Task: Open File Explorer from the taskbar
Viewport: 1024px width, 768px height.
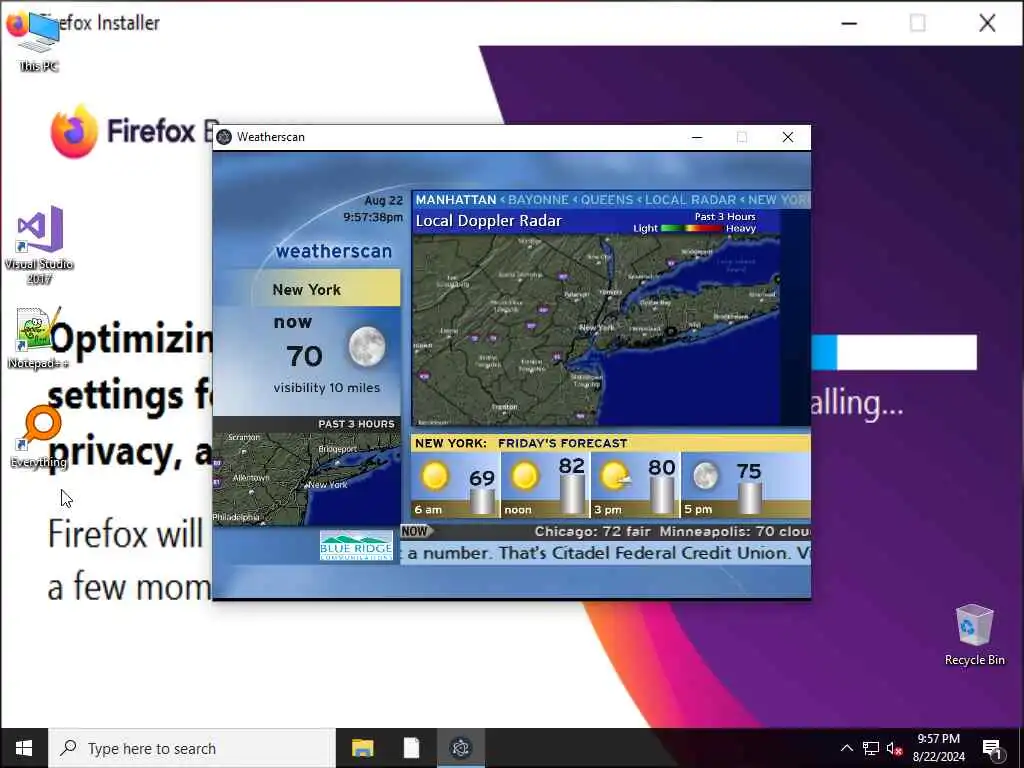Action: (x=362, y=748)
